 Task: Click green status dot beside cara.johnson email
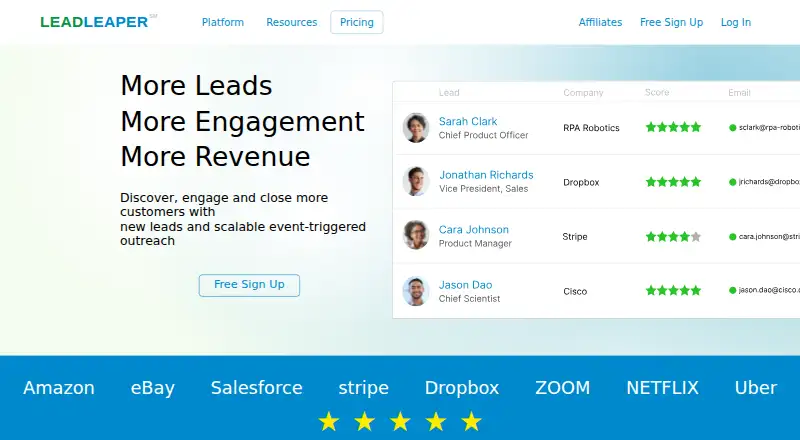733,237
